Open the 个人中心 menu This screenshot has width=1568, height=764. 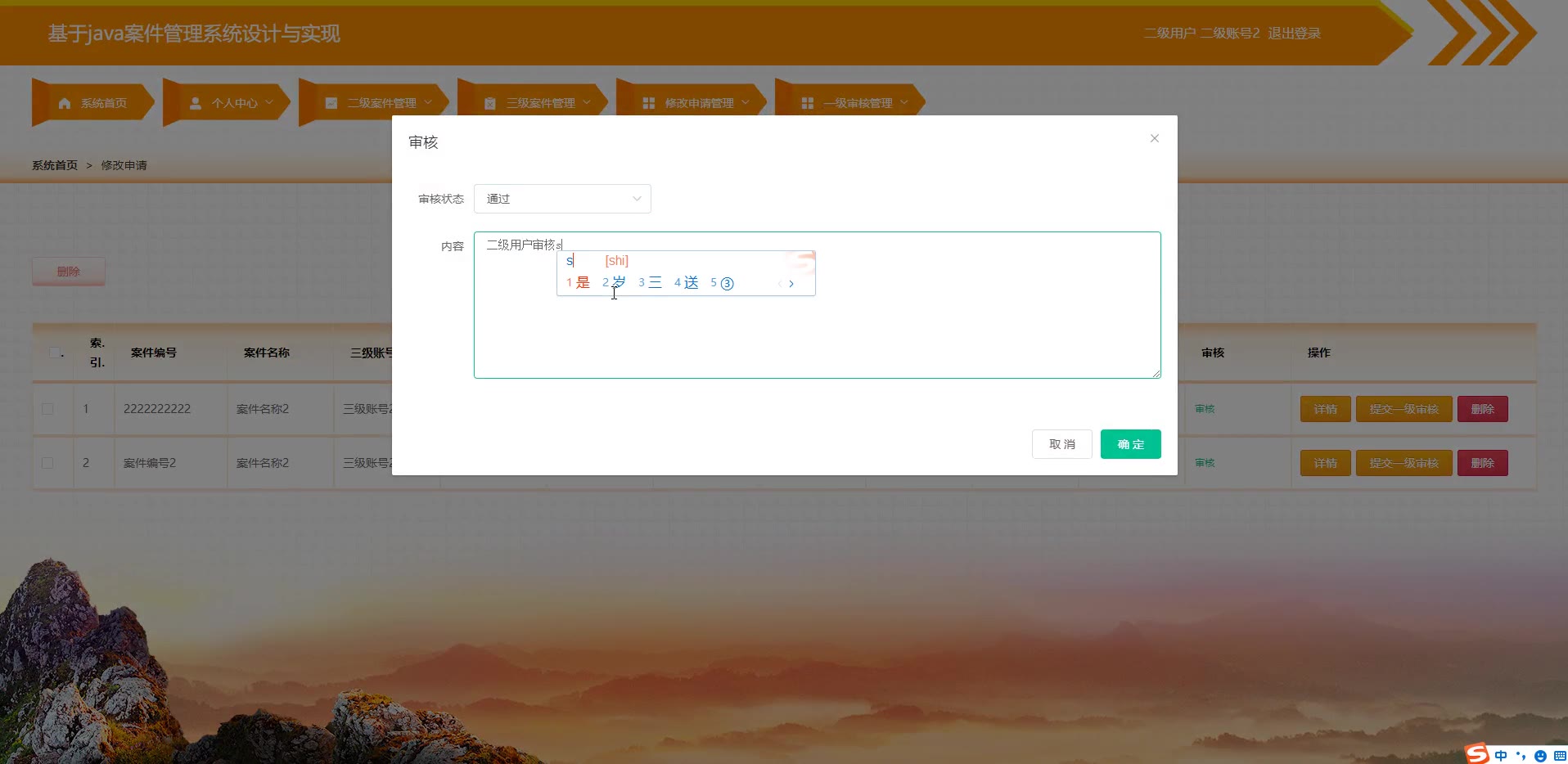click(x=227, y=103)
